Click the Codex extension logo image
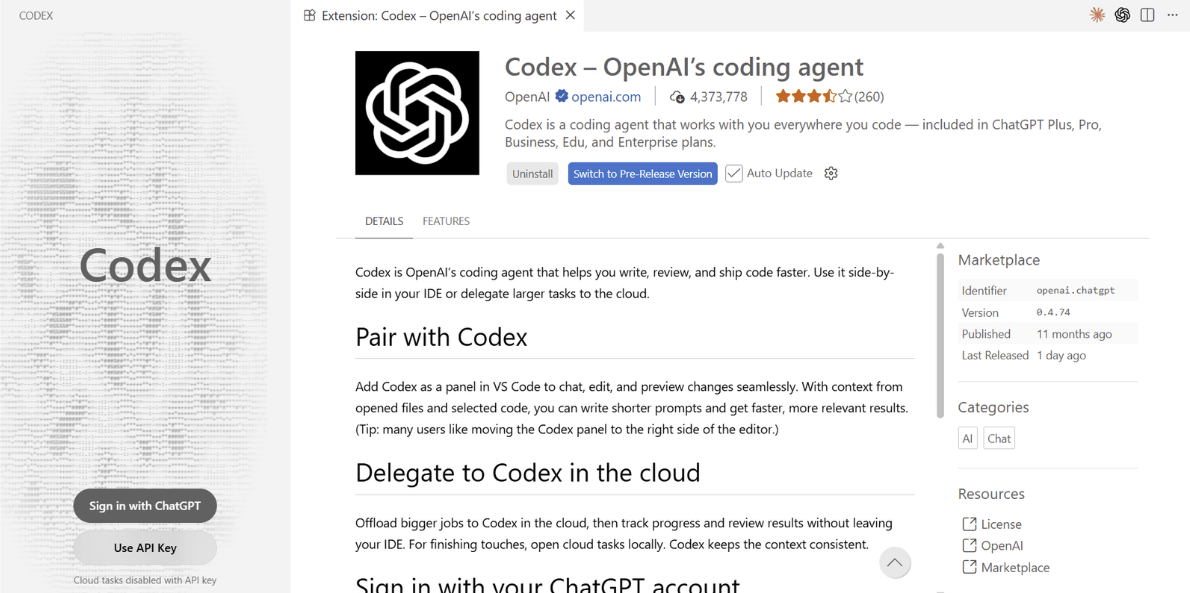1190x593 pixels. [417, 113]
